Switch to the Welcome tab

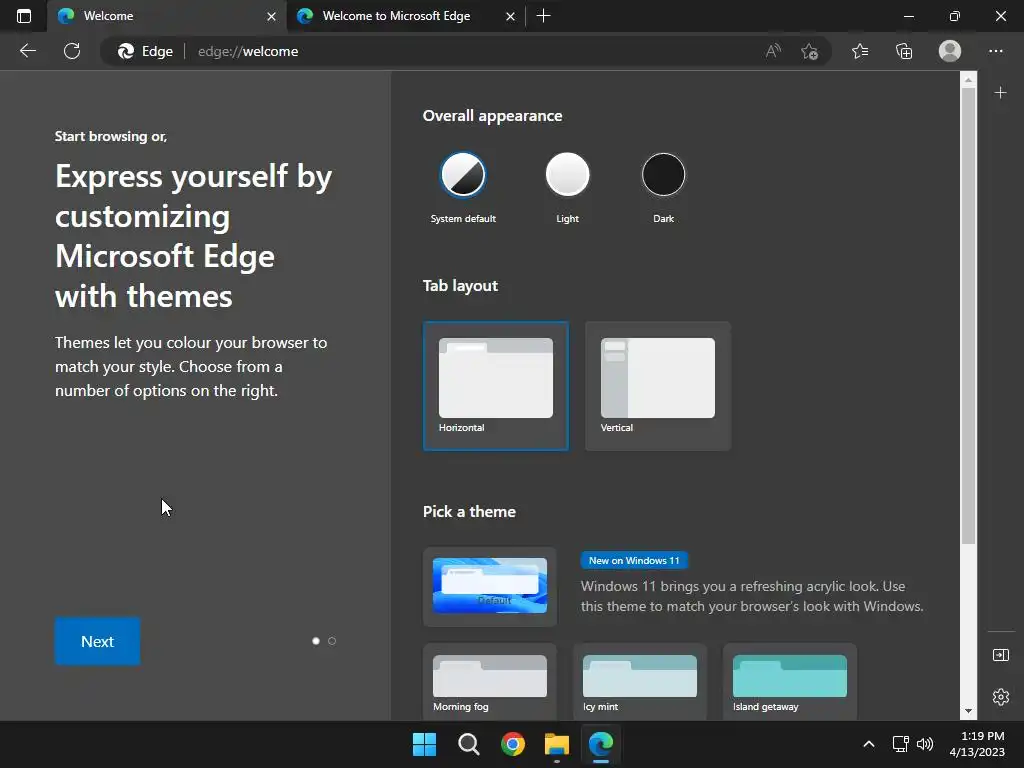coord(167,16)
